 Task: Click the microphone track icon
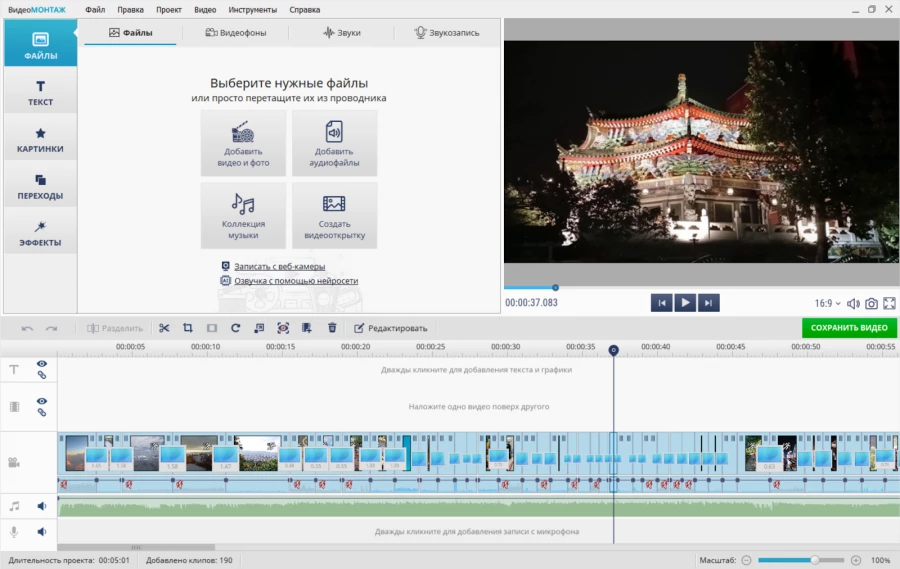point(14,532)
